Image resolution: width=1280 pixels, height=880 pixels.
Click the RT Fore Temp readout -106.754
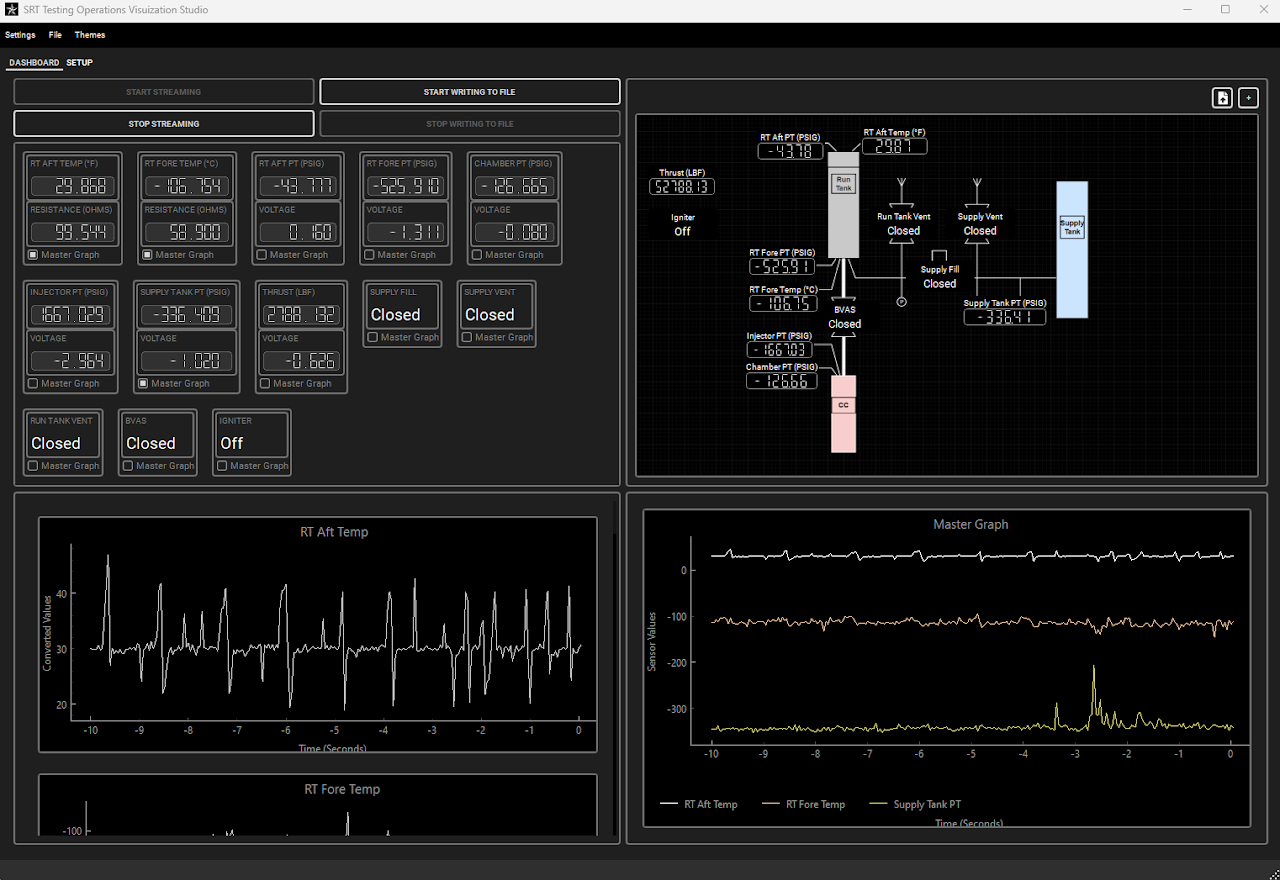coord(187,186)
